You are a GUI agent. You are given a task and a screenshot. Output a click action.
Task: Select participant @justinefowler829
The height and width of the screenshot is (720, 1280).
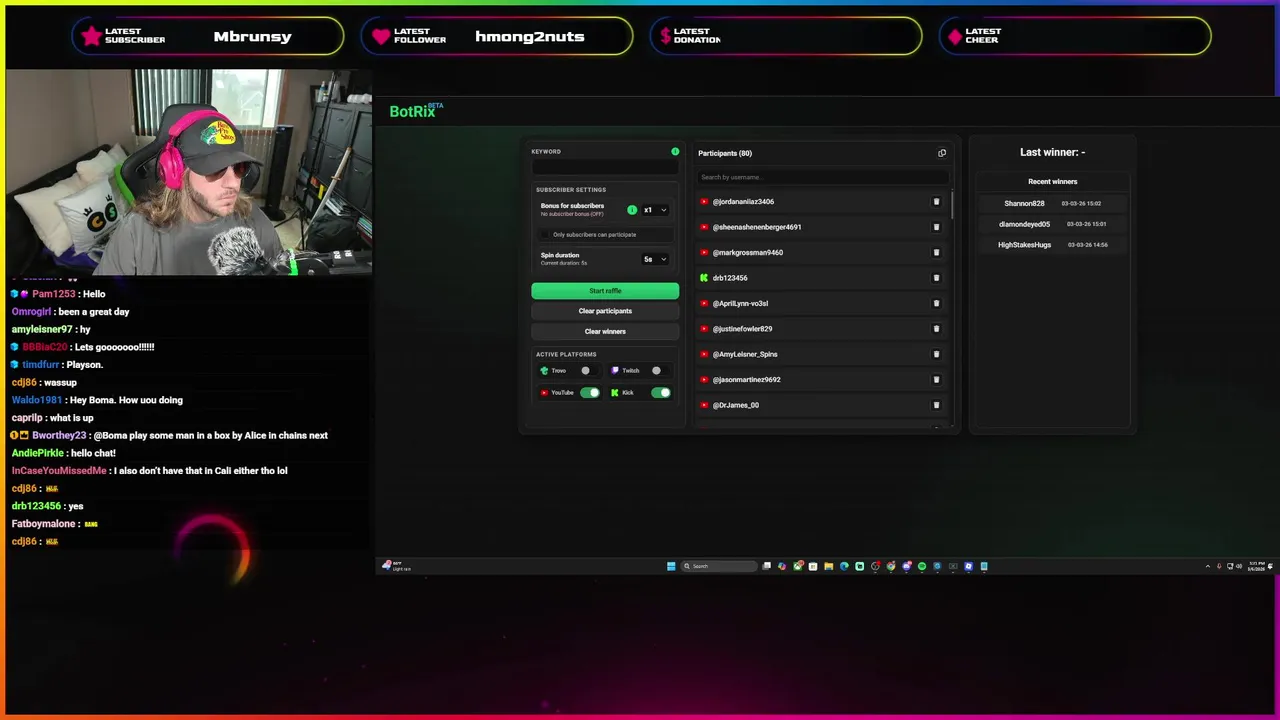click(x=742, y=329)
